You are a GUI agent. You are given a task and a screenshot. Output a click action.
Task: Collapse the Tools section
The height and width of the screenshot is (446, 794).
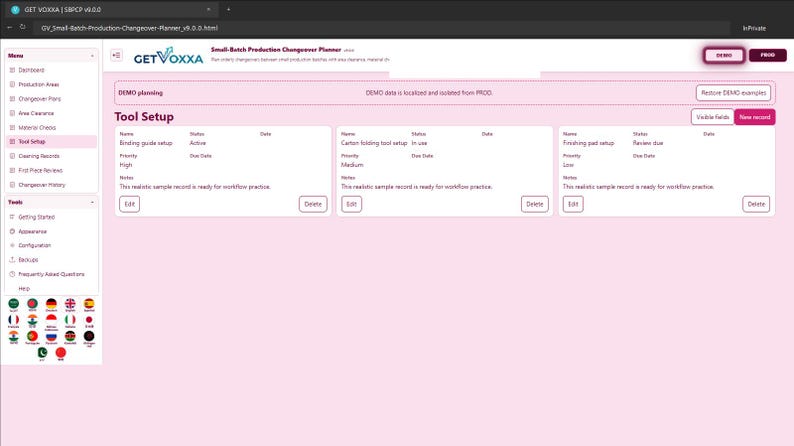(92, 202)
